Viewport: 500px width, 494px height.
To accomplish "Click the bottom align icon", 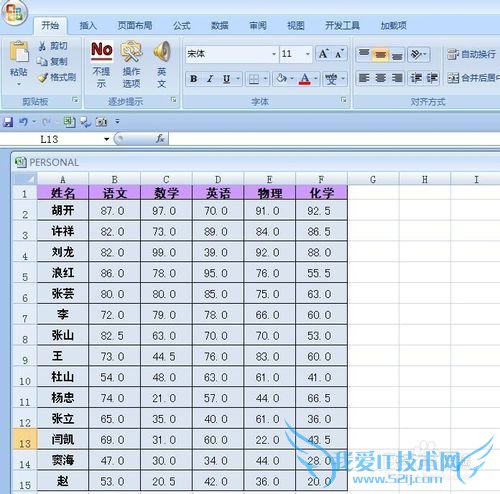I will tap(397, 54).
